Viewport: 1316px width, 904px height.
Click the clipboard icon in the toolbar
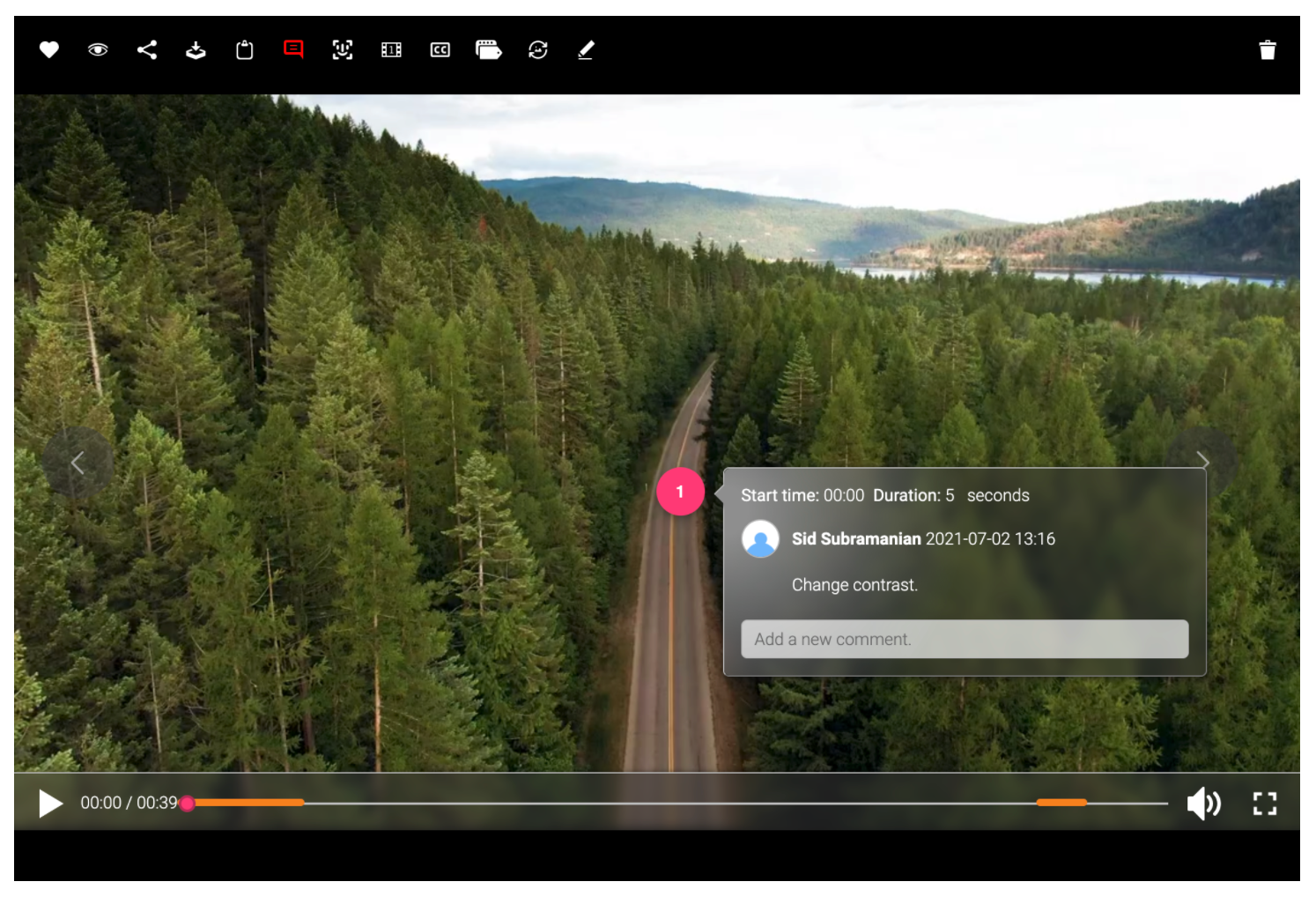[245, 50]
